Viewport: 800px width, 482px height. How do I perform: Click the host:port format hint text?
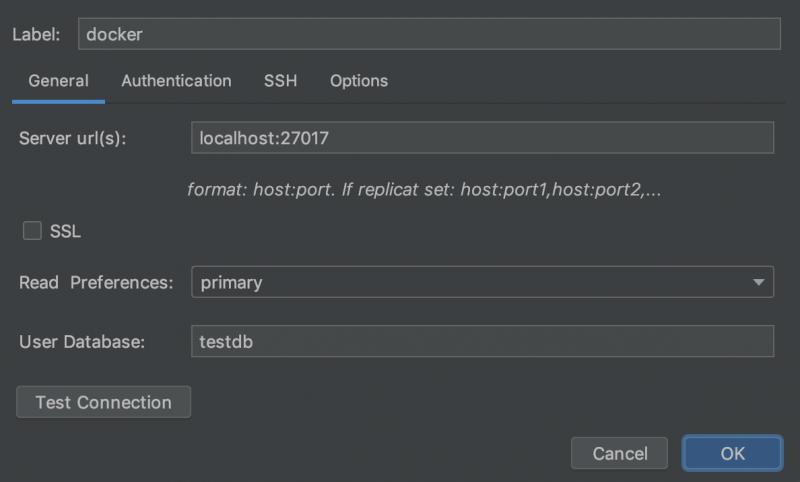424,189
